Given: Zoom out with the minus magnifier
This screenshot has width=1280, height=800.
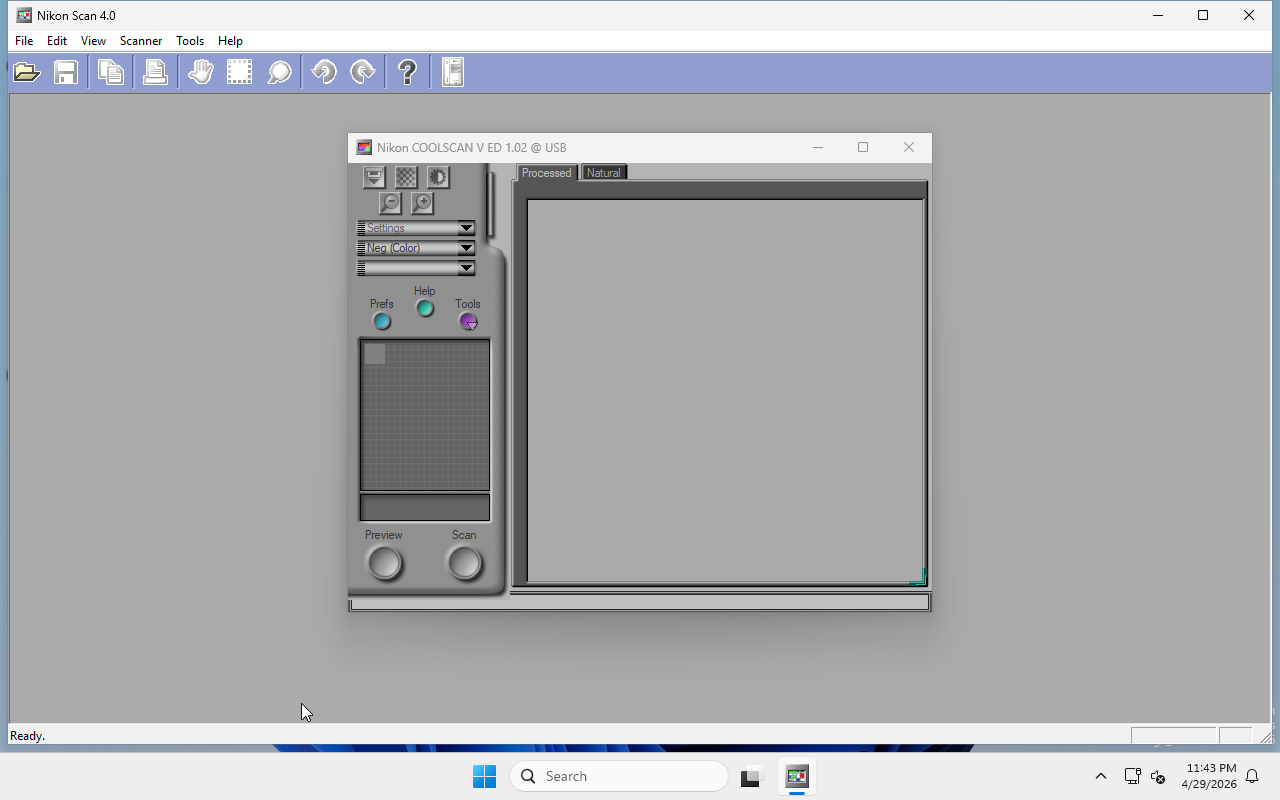Looking at the screenshot, I should pos(390,203).
